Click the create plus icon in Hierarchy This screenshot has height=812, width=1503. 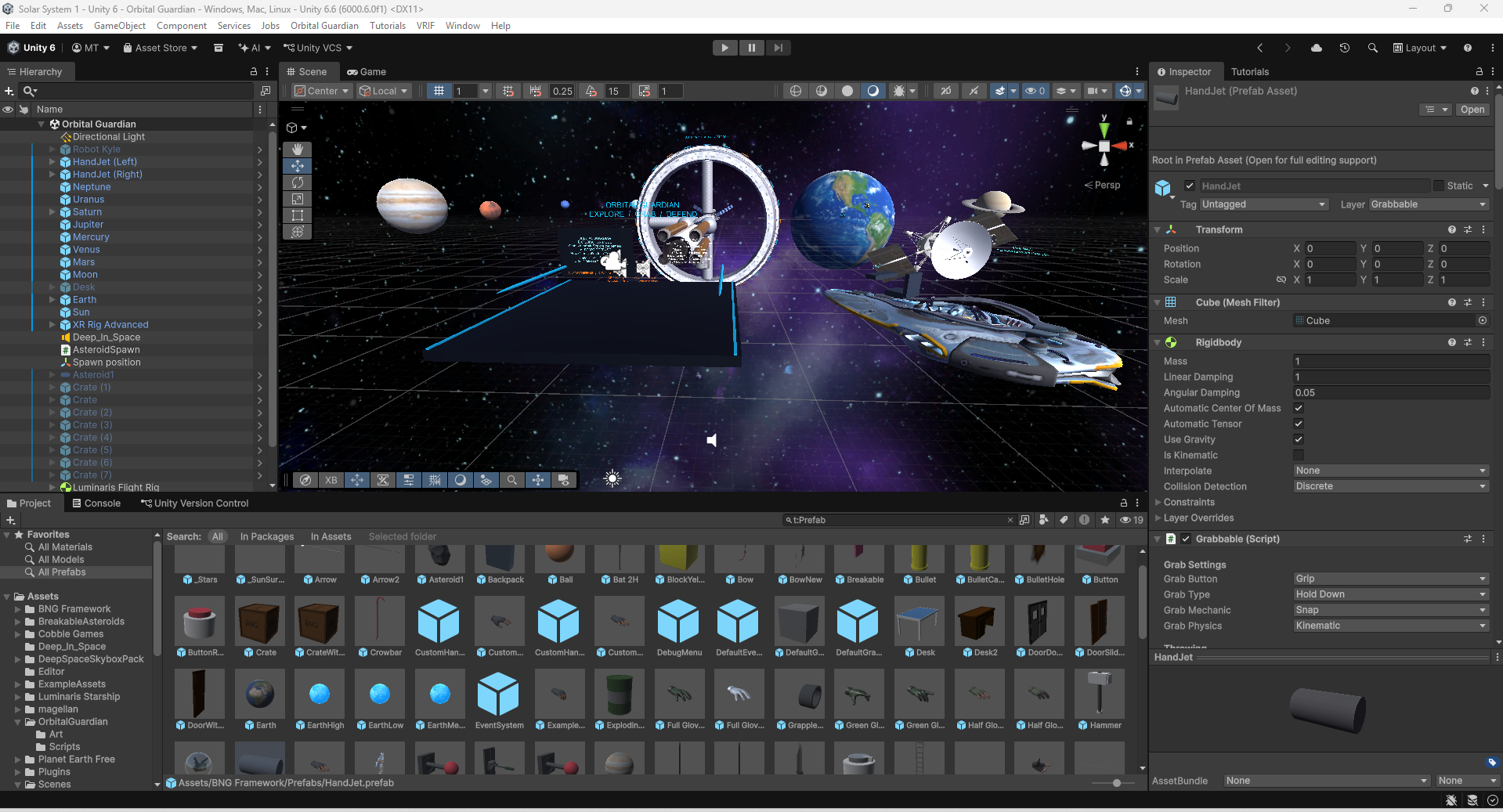pos(9,91)
